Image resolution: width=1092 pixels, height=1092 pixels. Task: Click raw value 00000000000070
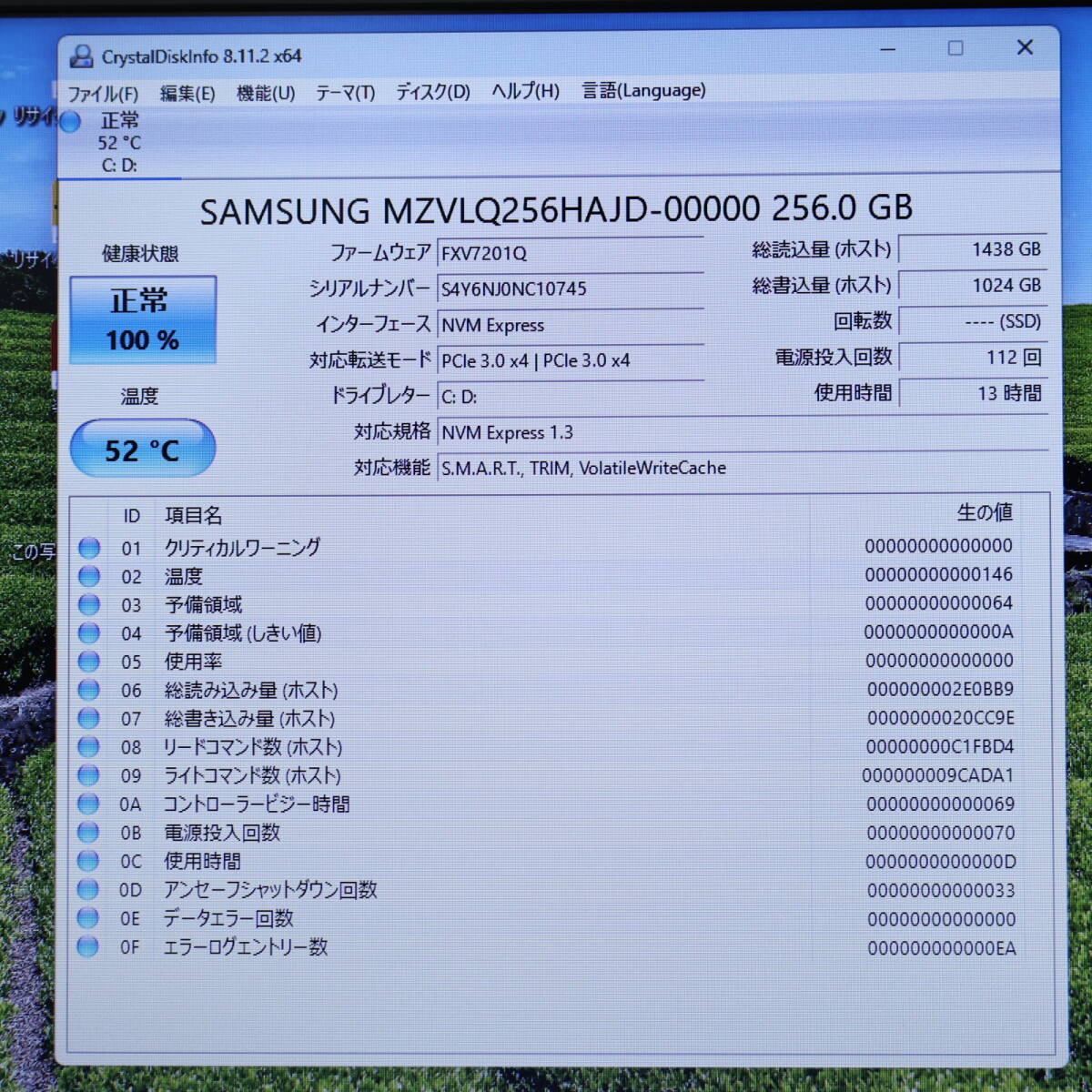(940, 833)
